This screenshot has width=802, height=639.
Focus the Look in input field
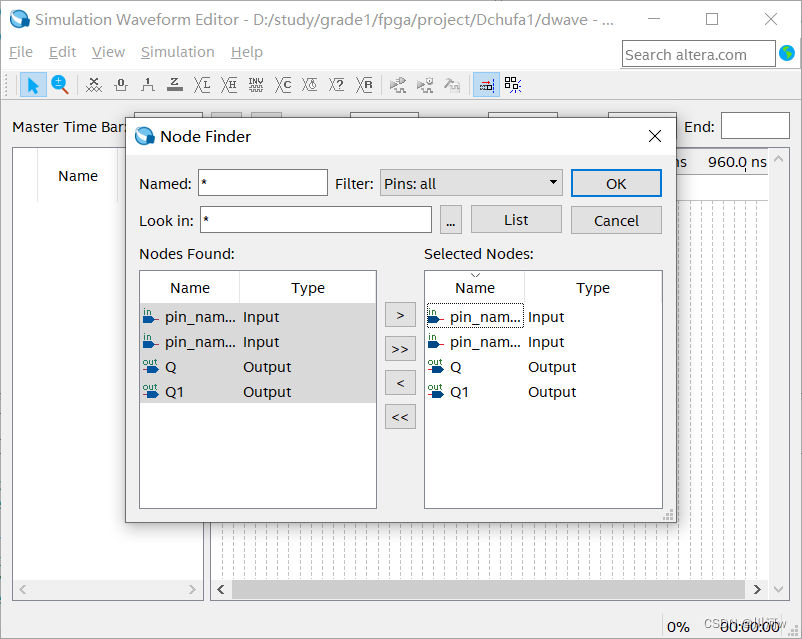coord(316,220)
